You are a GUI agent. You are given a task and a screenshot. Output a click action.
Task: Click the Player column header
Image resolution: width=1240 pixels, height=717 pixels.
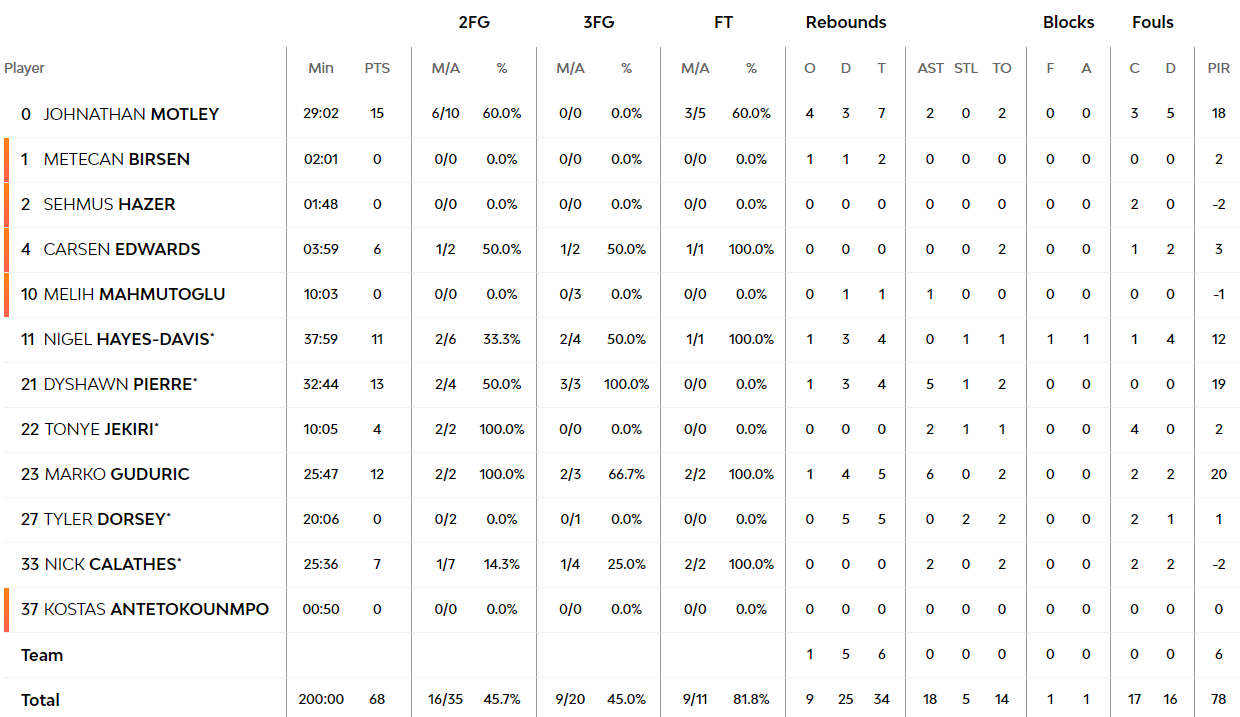[x=24, y=68]
